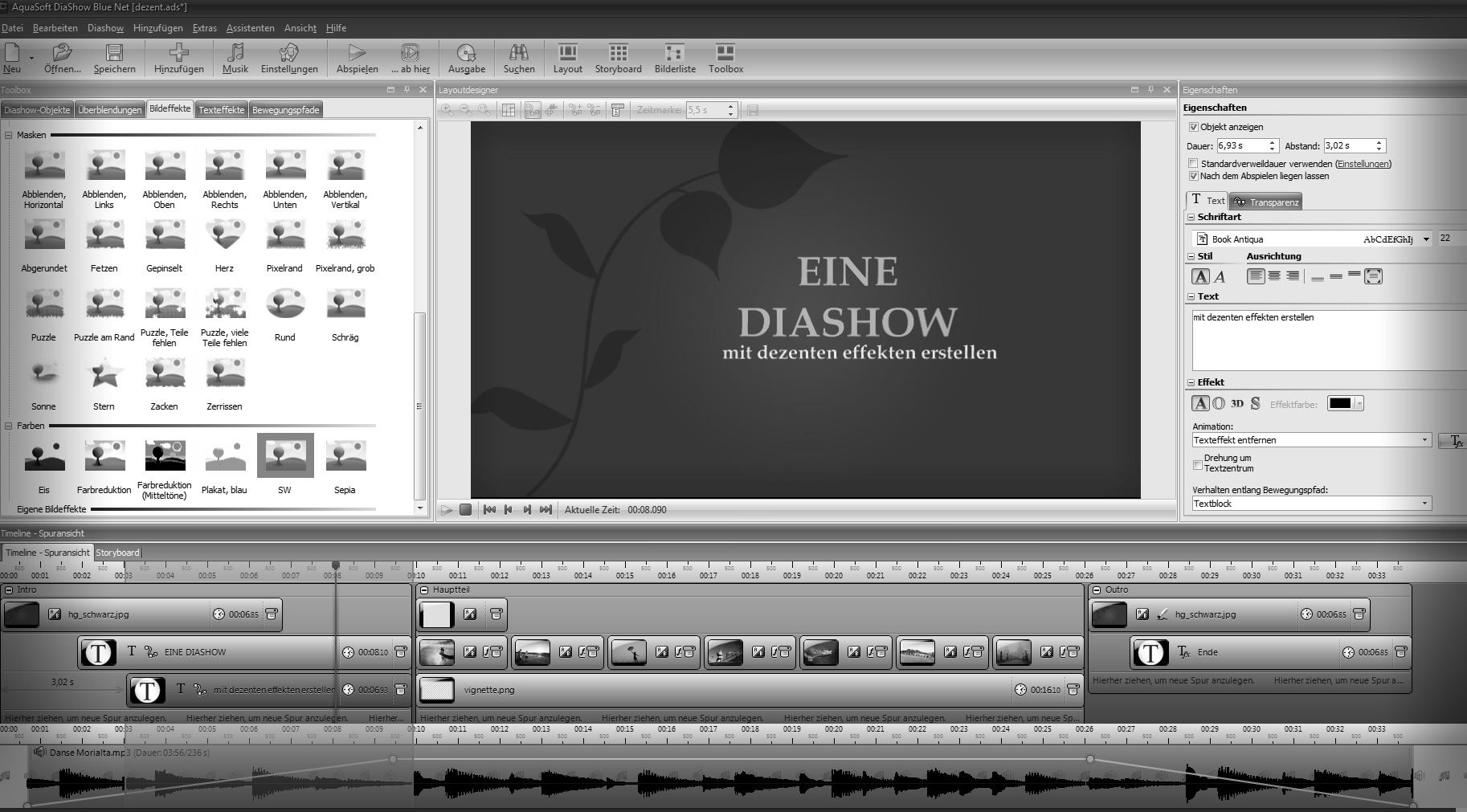Switch to the Überblendungen tab
This screenshot has height=812, width=1467.
(x=110, y=110)
